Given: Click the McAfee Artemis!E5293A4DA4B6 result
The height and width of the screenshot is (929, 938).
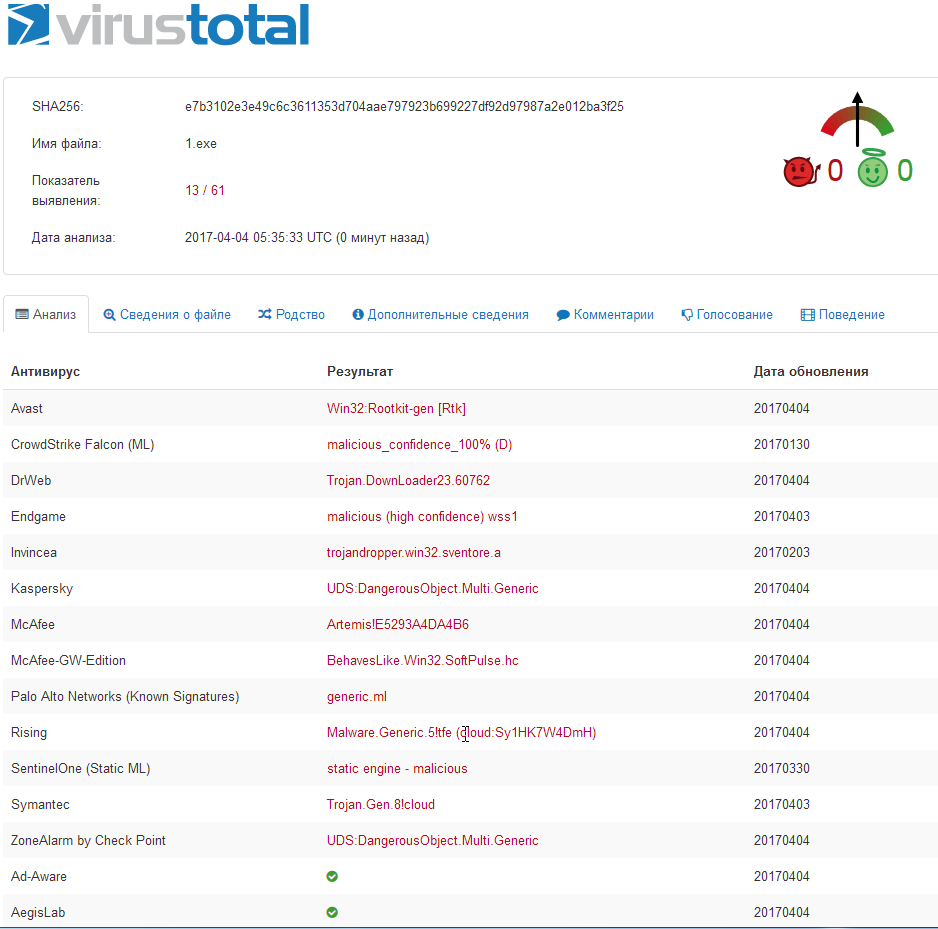Looking at the screenshot, I should pyautogui.click(x=398, y=625).
